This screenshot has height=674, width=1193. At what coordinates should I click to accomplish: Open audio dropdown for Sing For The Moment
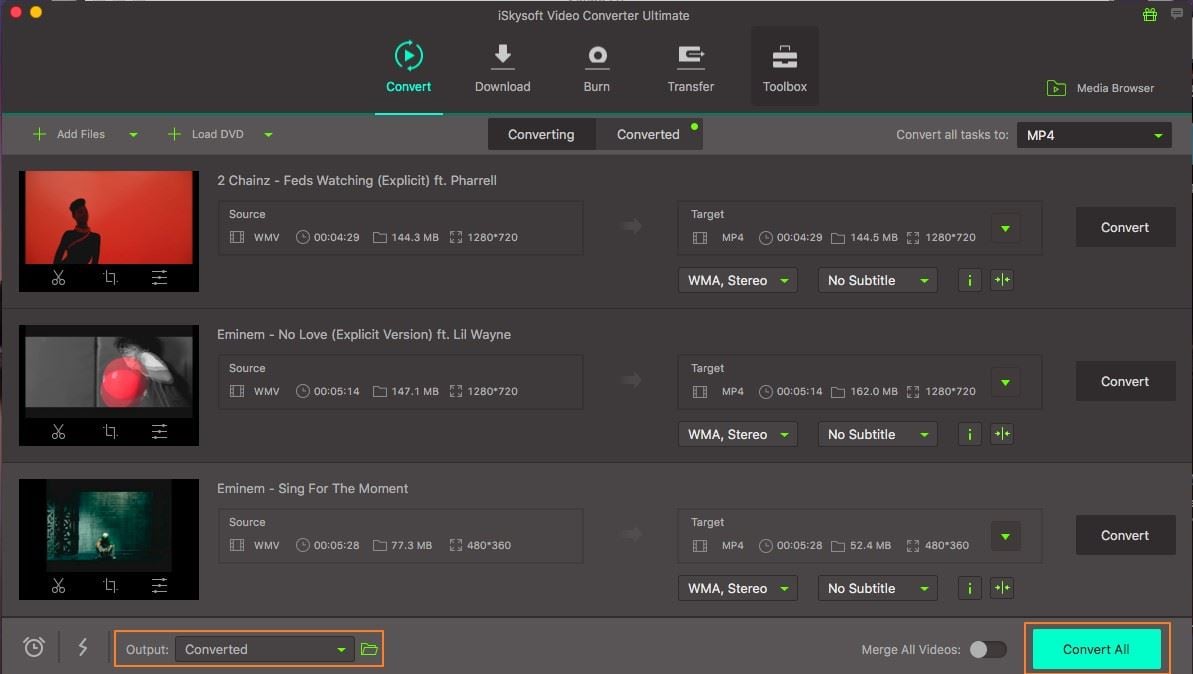coord(737,588)
